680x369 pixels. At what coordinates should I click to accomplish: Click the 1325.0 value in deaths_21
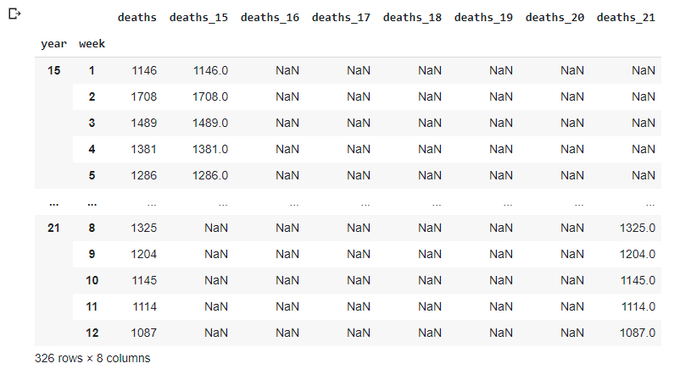[637, 228]
